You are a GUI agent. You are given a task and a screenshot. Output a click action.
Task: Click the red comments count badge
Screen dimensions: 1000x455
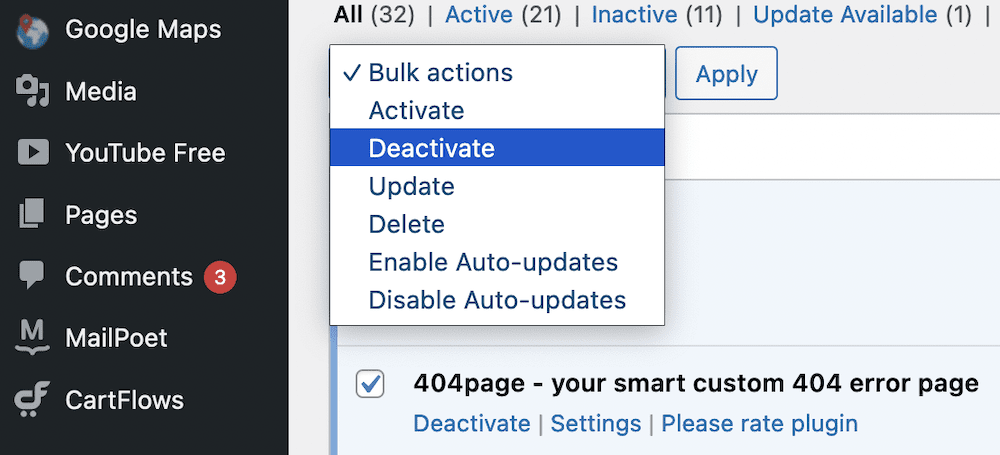[x=220, y=276]
